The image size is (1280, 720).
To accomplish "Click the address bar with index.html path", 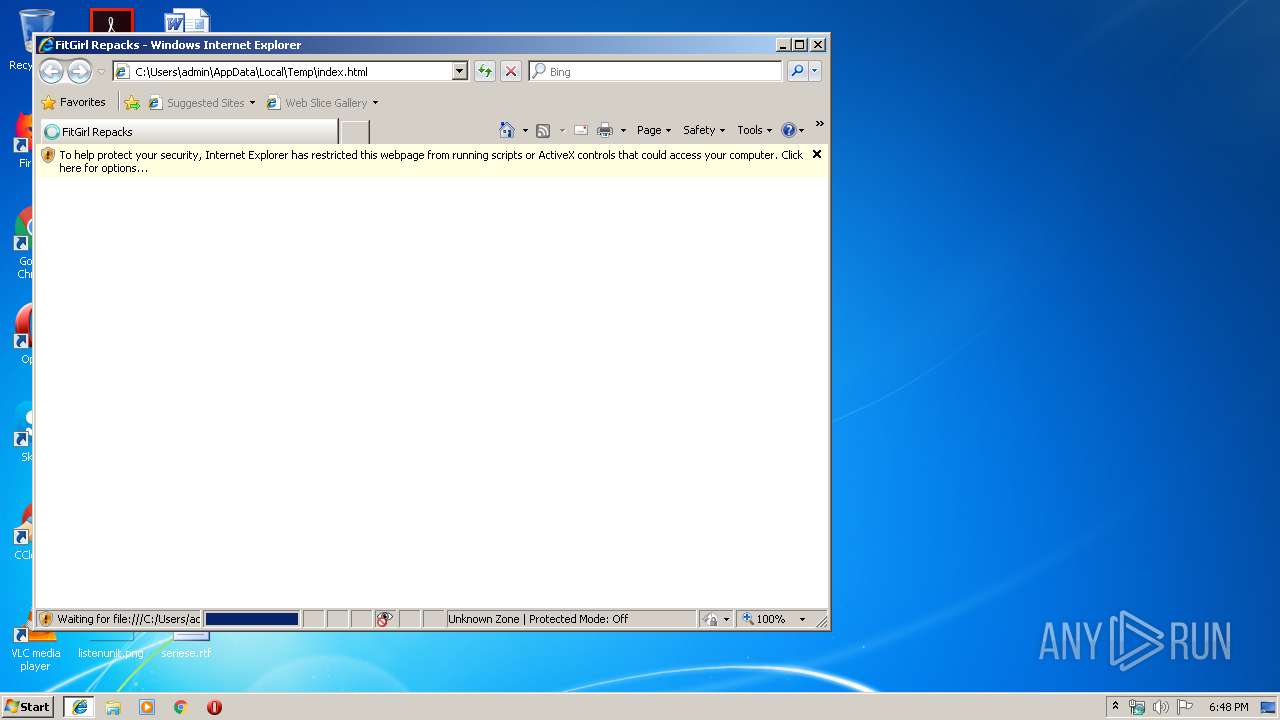I will click(x=290, y=71).
